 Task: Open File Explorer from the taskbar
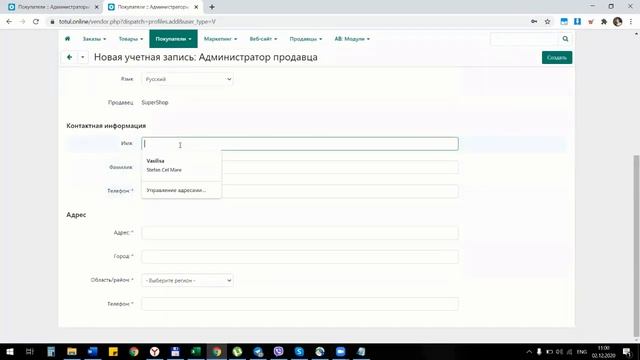coord(72,351)
